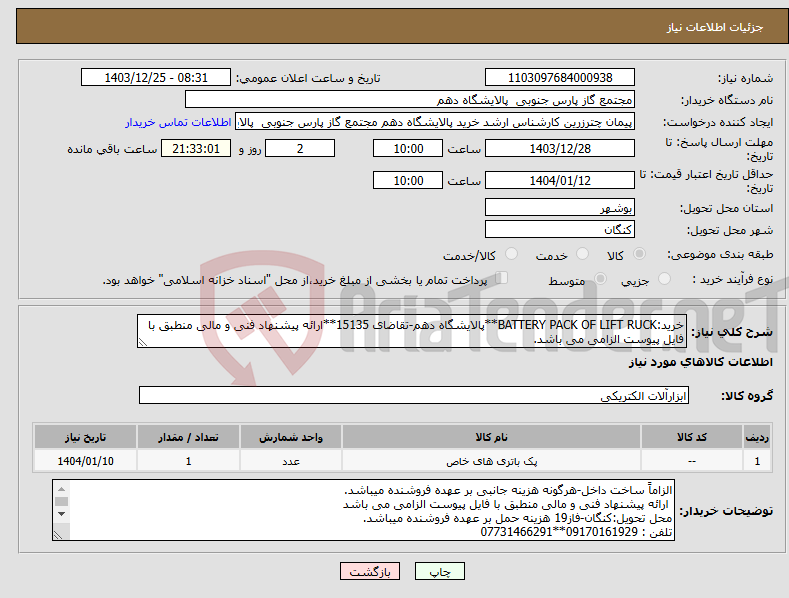Click the چاپ (print) button
Screen dimensions: 789x598
point(439,571)
